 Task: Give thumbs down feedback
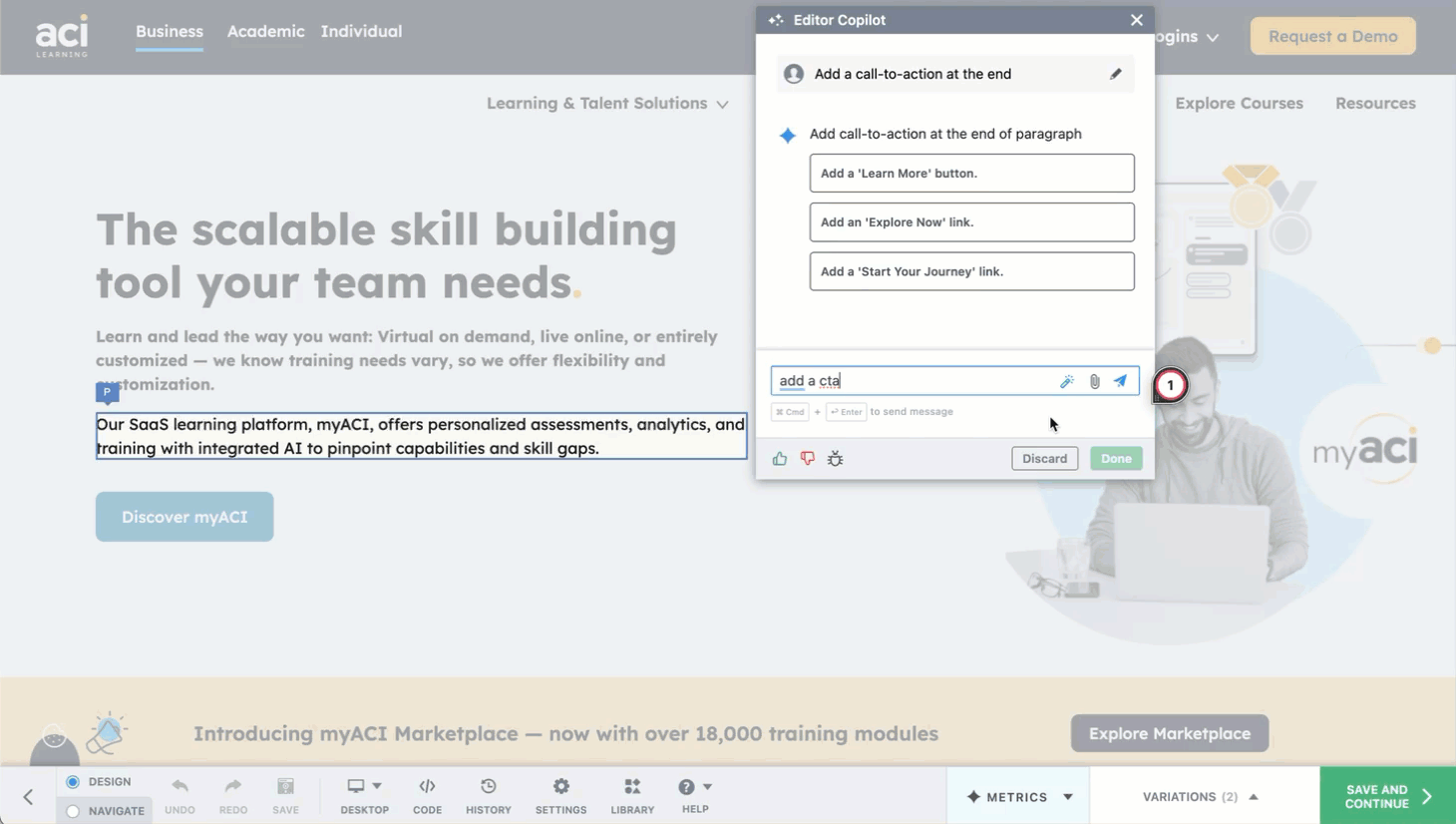coord(808,459)
